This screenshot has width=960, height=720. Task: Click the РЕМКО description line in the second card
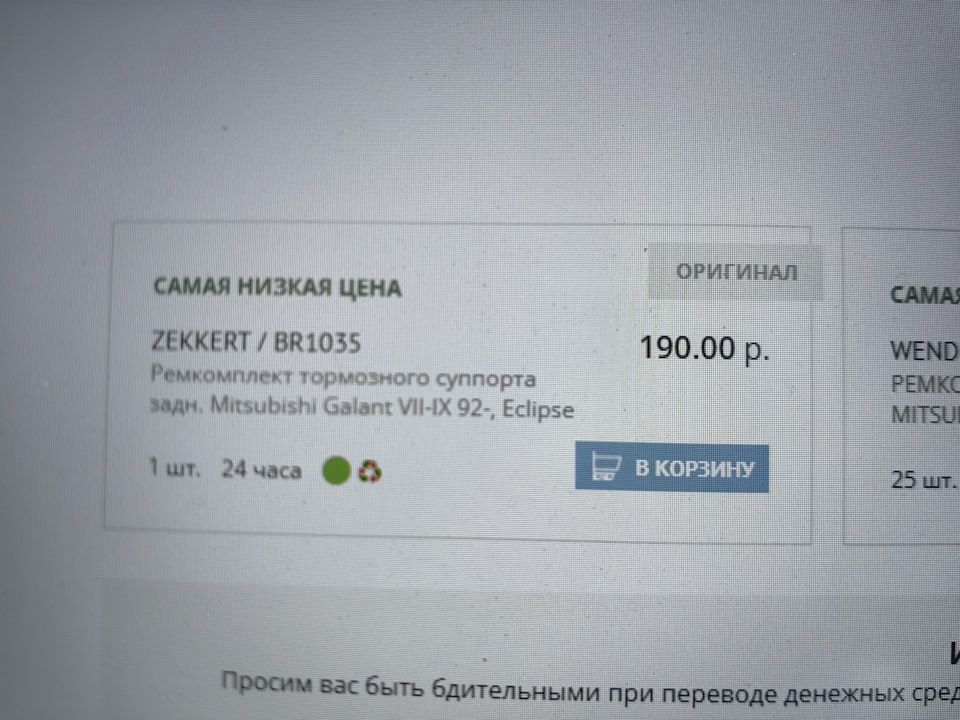[x=924, y=384]
